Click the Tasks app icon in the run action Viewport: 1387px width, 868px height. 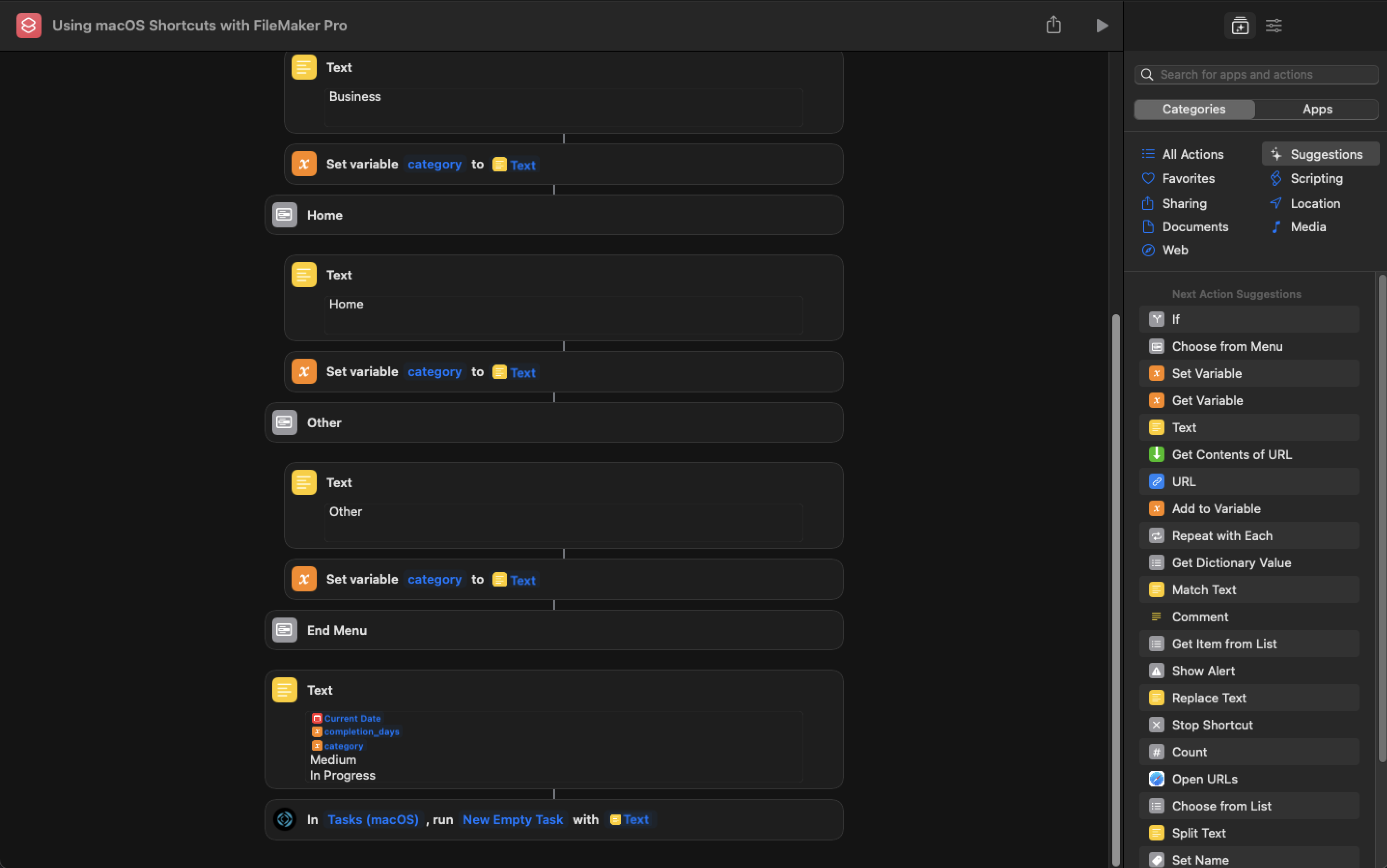coord(284,819)
